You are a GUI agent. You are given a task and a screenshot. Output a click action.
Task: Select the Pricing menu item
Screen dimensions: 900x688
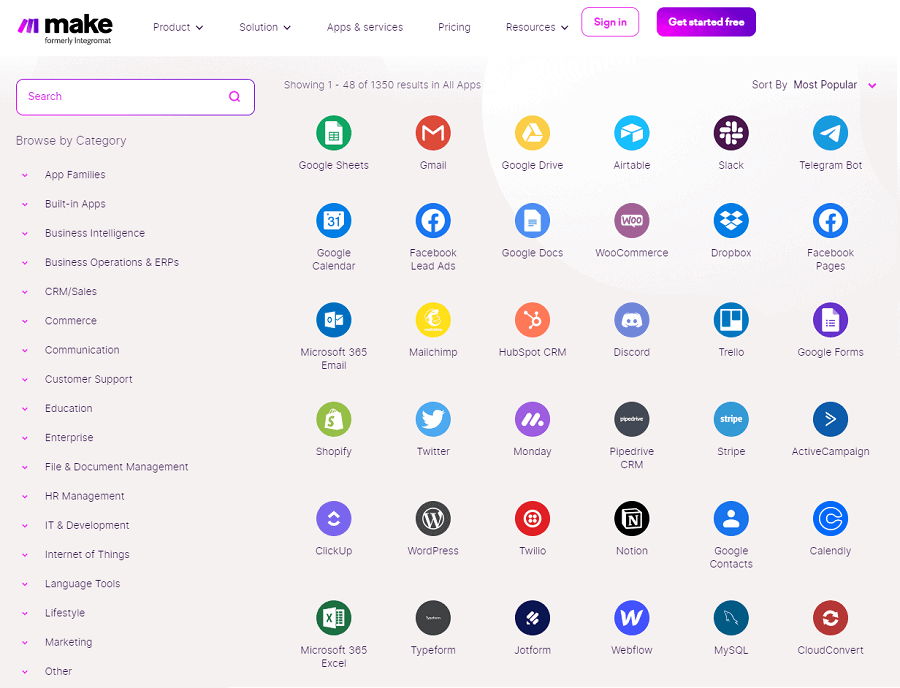[454, 27]
